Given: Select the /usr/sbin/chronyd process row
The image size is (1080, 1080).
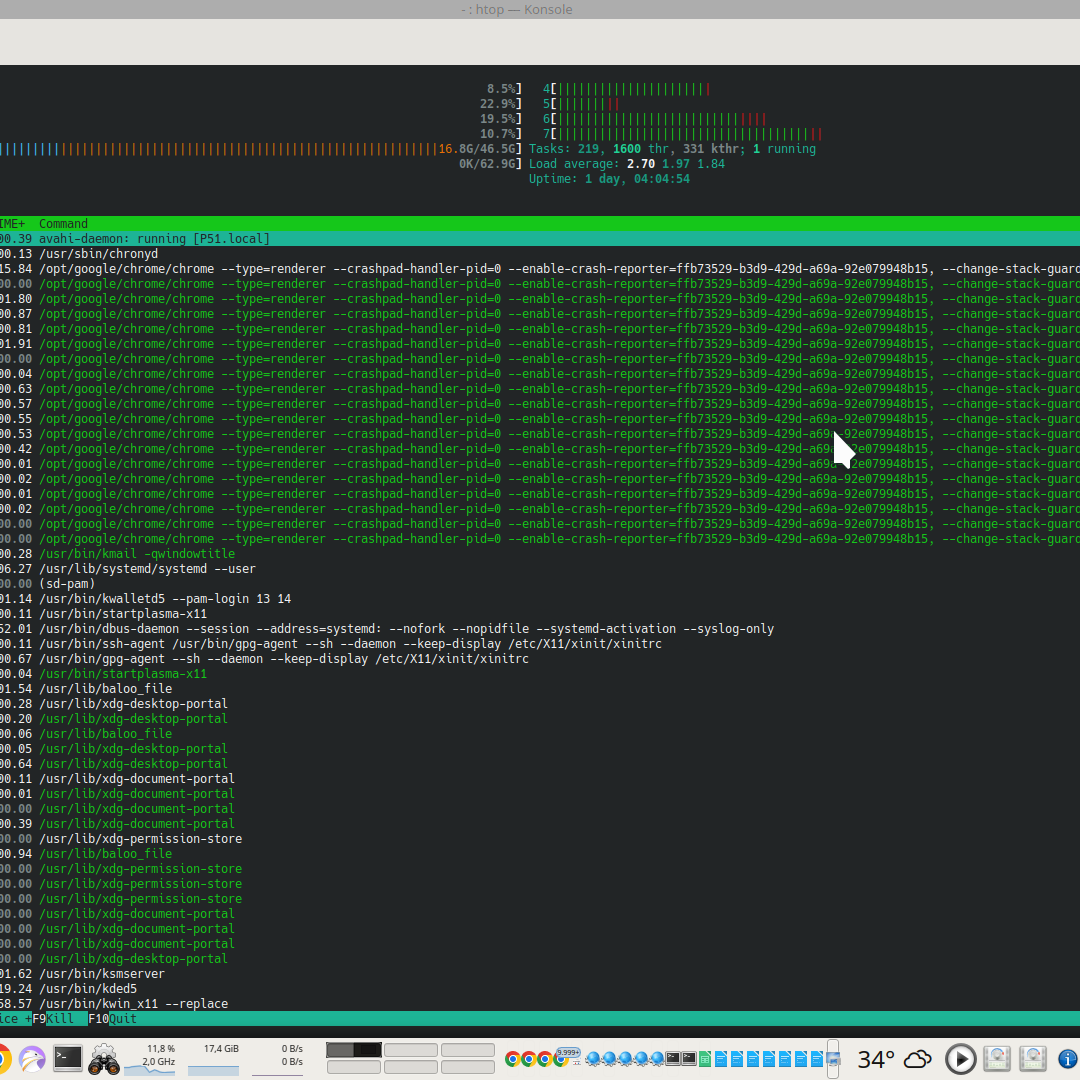Looking at the screenshot, I should 540,254.
